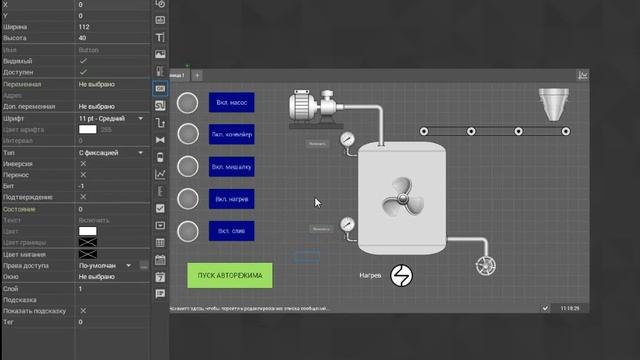Viewport: 640px width, 360px height.
Task: Add a new page tab with plus
Action: tap(197, 75)
